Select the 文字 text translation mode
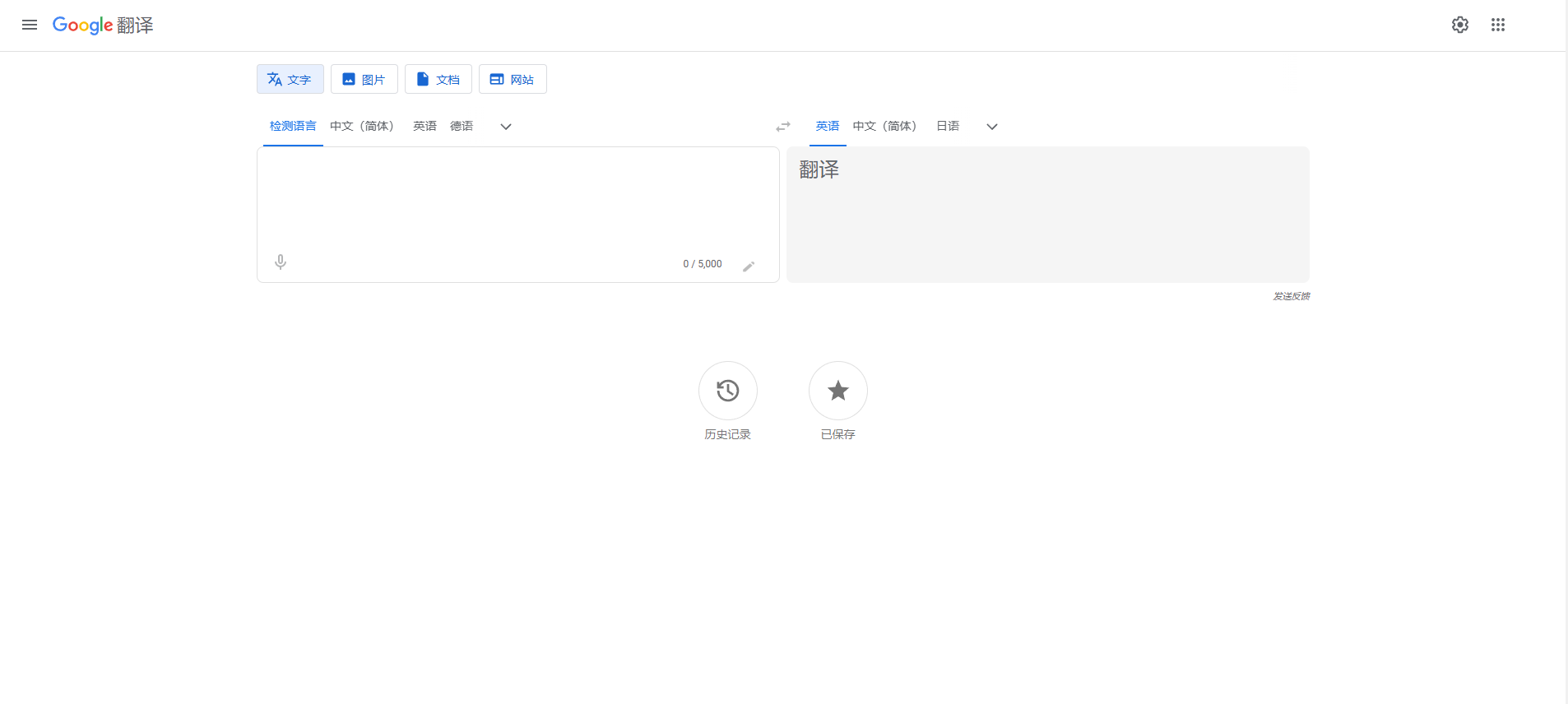Viewport: 1568px width, 704px height. pos(290,80)
